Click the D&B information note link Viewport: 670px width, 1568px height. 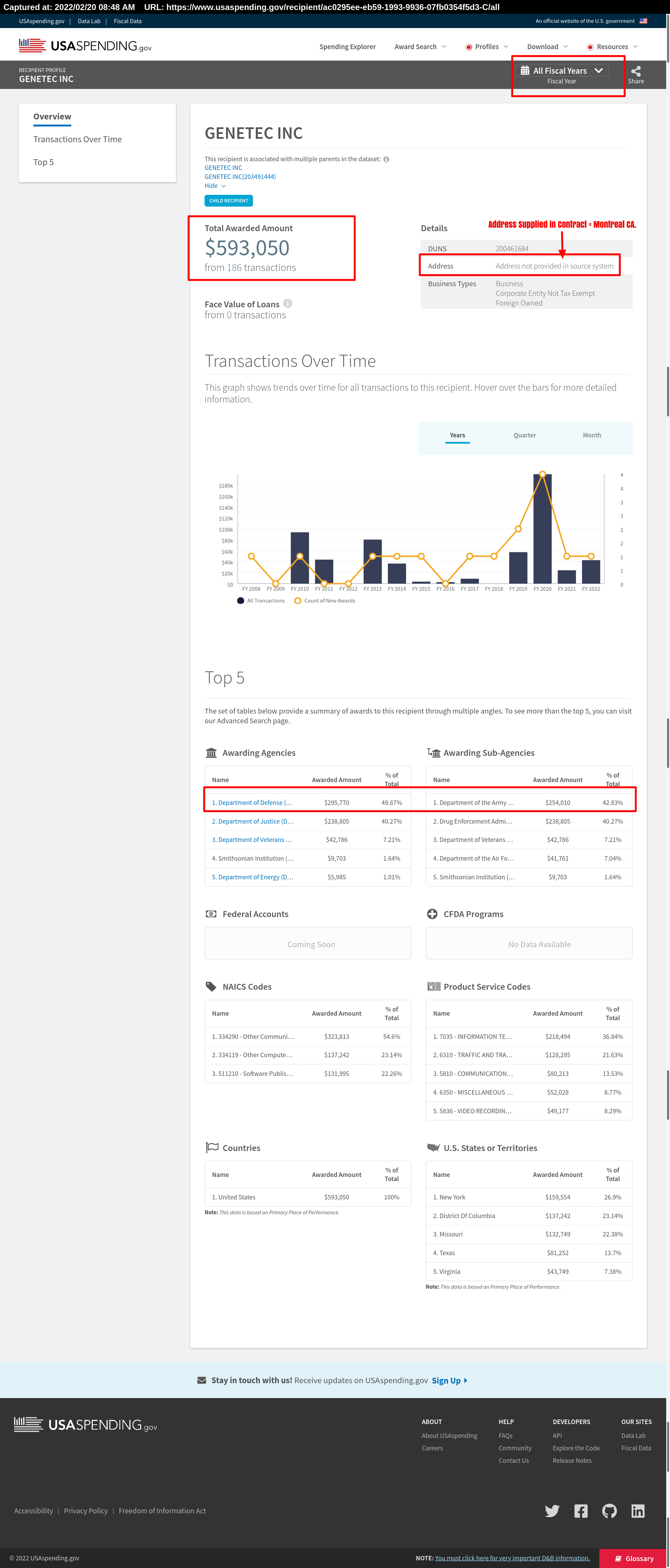(x=513, y=1558)
